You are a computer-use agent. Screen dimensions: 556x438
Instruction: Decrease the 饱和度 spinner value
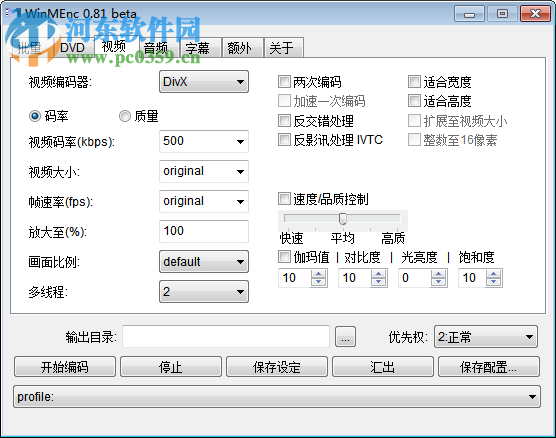pyautogui.click(x=494, y=282)
